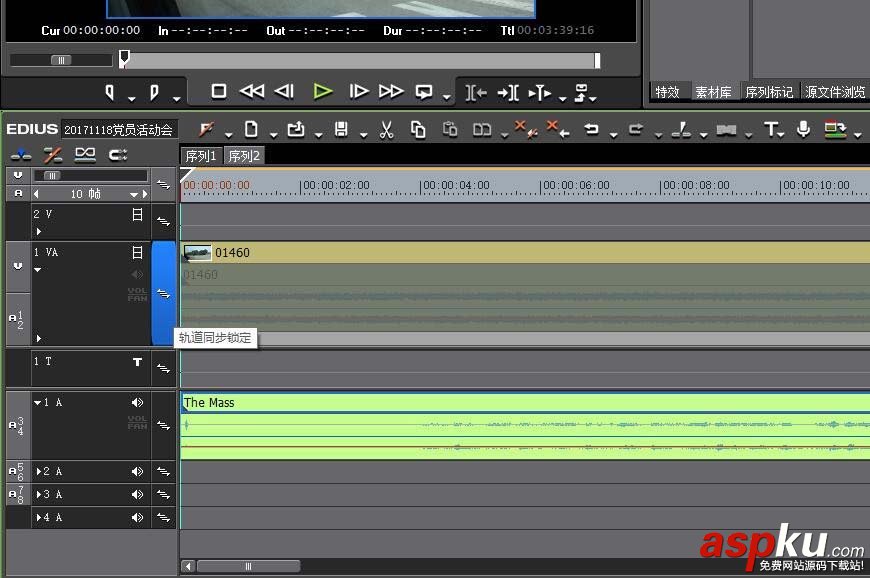Set the In point marker
870x578 pixels.
(110, 92)
